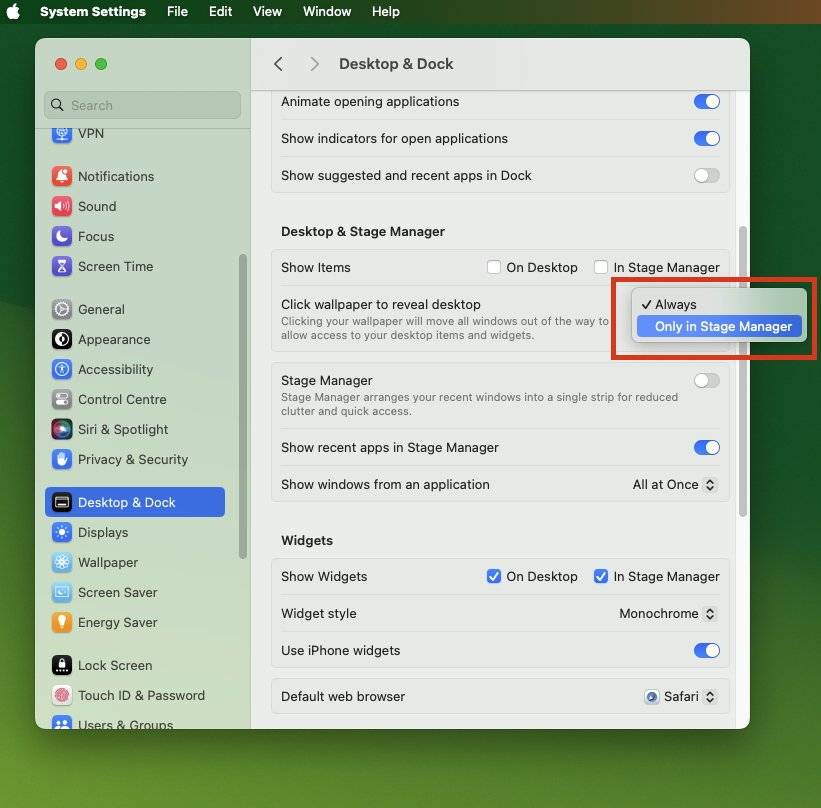Open Screen Time hourglass icon
821x808 pixels.
(62, 266)
